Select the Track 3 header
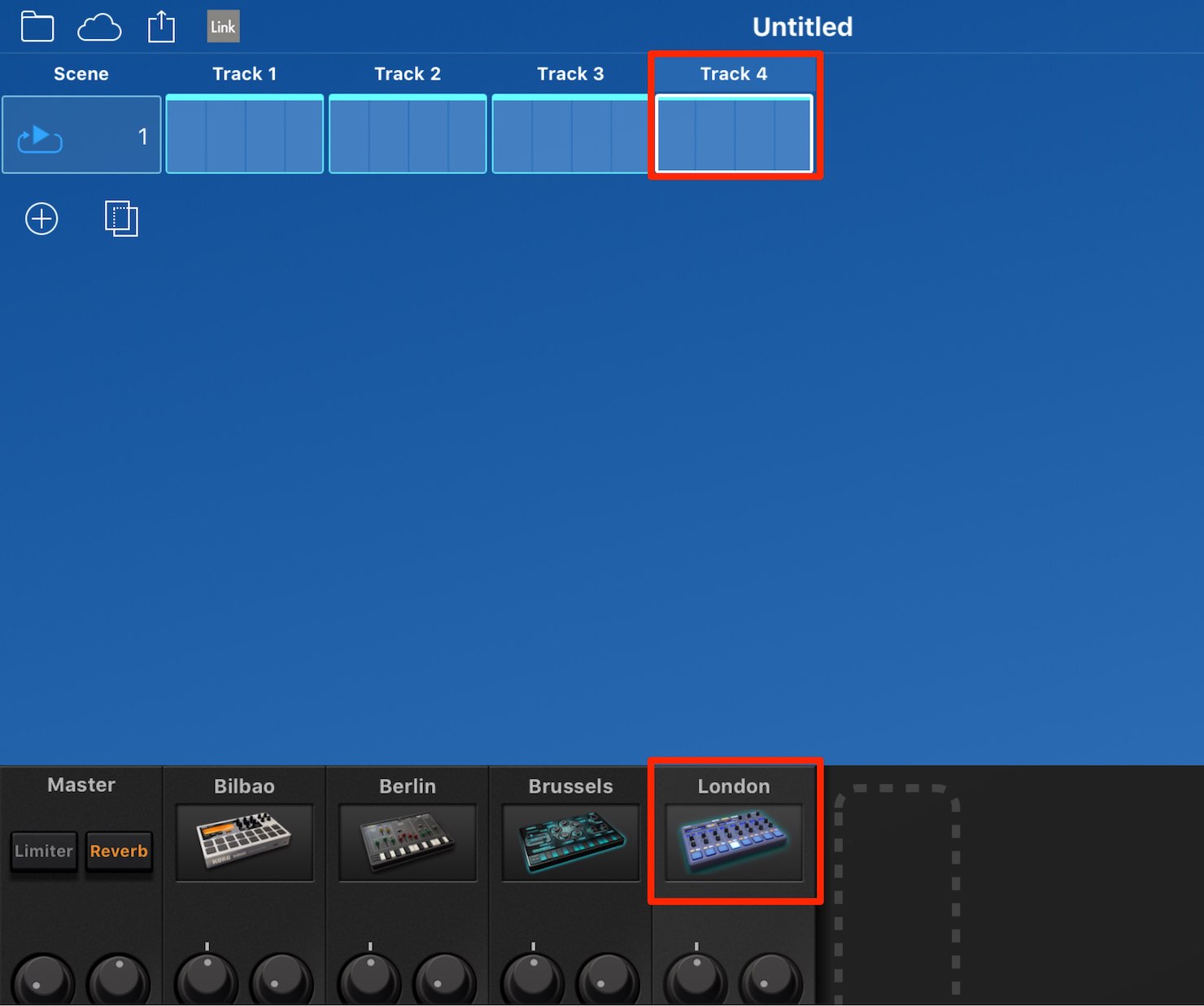 point(570,74)
